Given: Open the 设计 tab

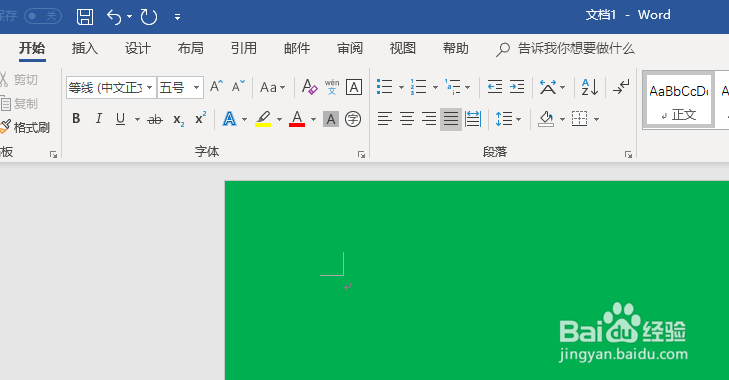Looking at the screenshot, I should (x=138, y=48).
